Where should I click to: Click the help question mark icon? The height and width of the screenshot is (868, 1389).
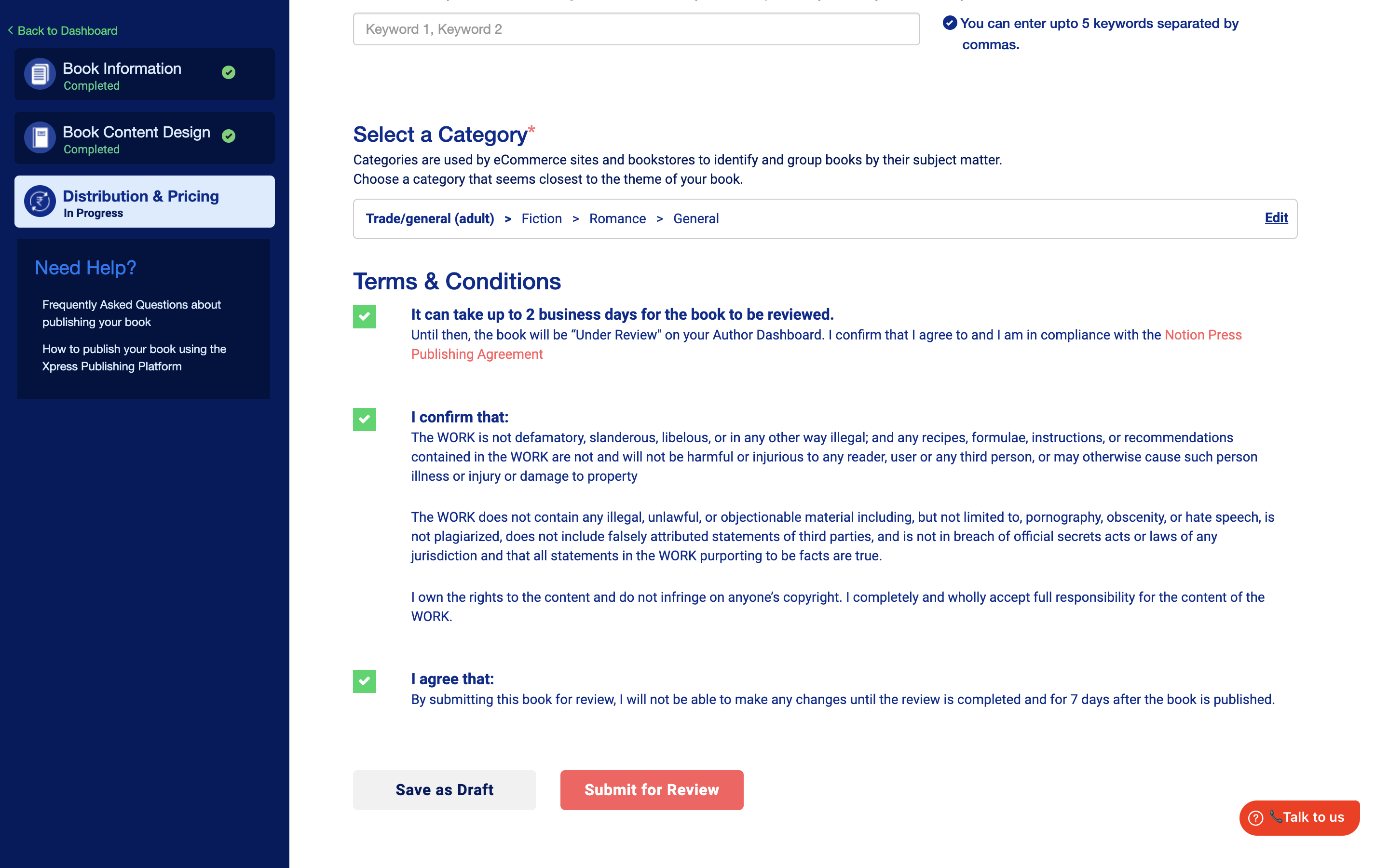coord(1255,817)
